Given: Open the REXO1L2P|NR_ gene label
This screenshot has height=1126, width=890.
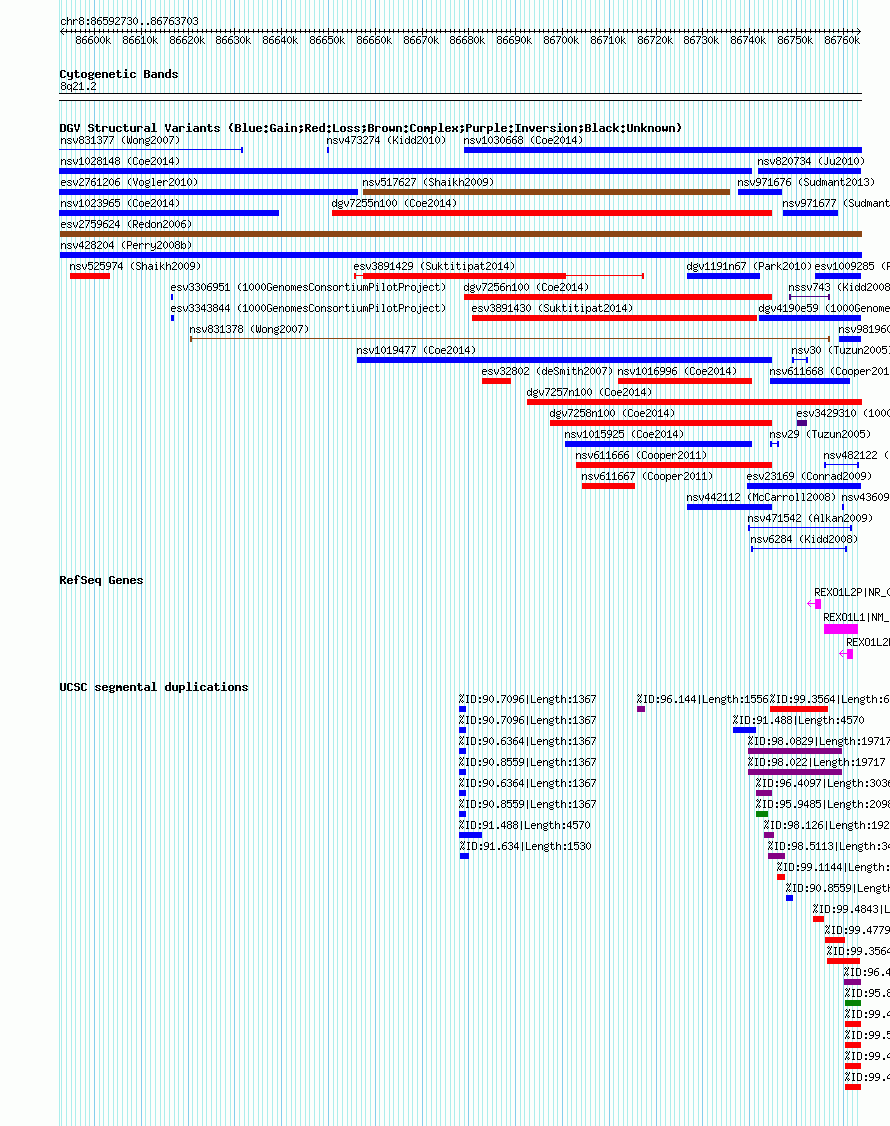Looking at the screenshot, I should coord(852,592).
